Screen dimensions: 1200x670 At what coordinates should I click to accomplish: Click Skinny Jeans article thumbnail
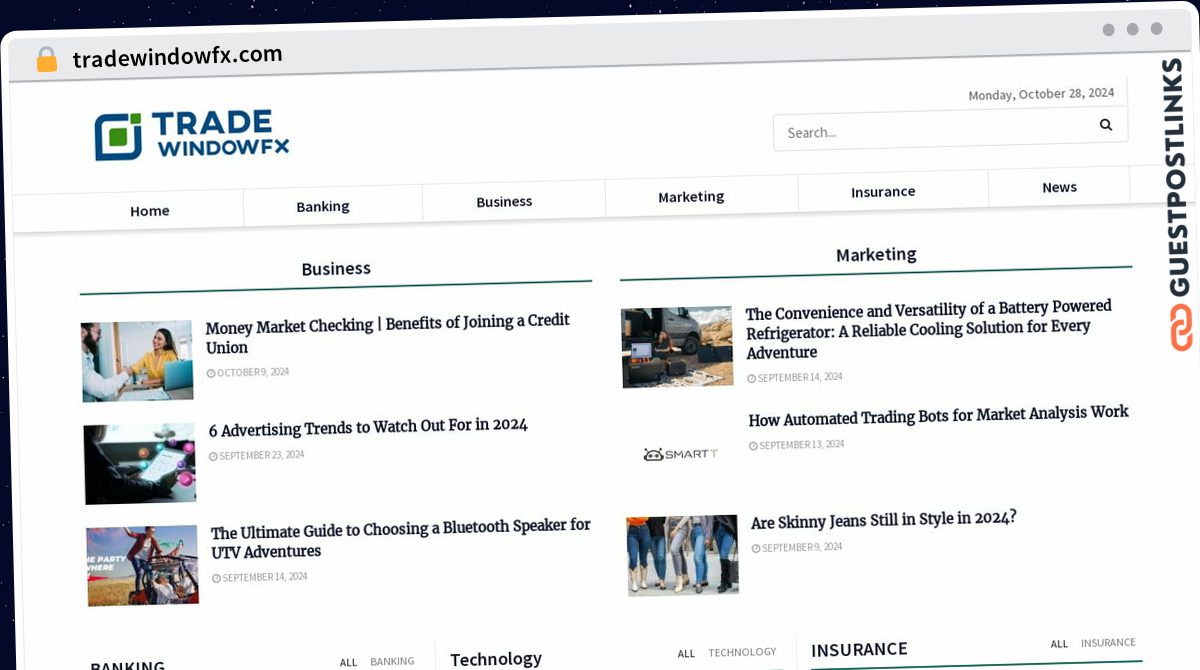[682, 555]
